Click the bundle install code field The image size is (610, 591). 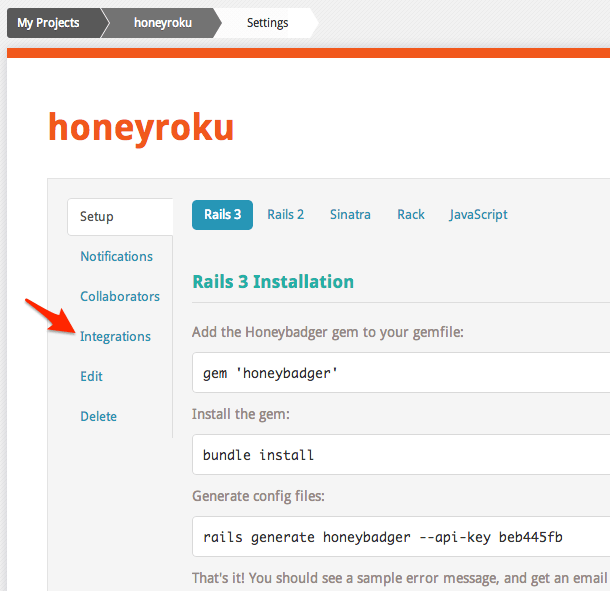(400, 455)
